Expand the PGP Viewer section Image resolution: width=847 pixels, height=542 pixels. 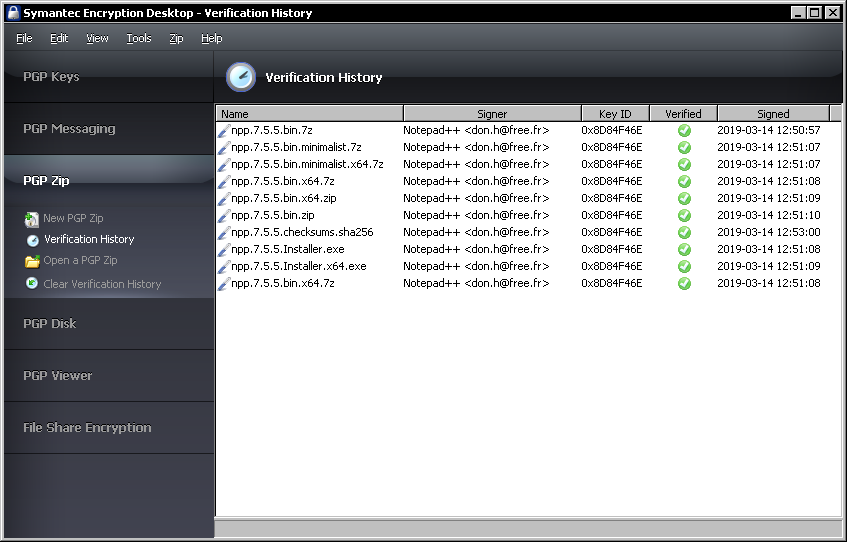coord(109,376)
